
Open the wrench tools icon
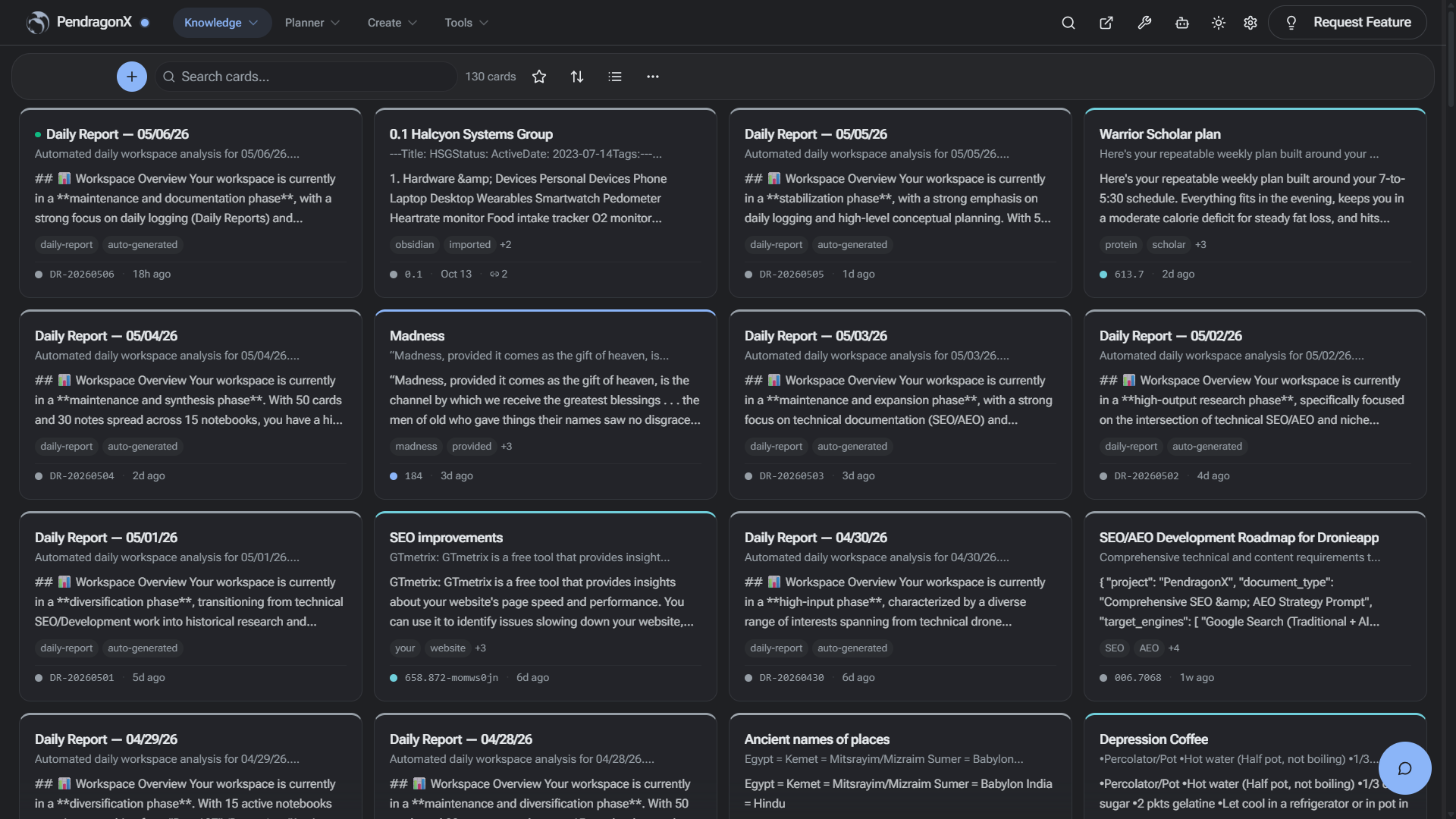(1144, 23)
